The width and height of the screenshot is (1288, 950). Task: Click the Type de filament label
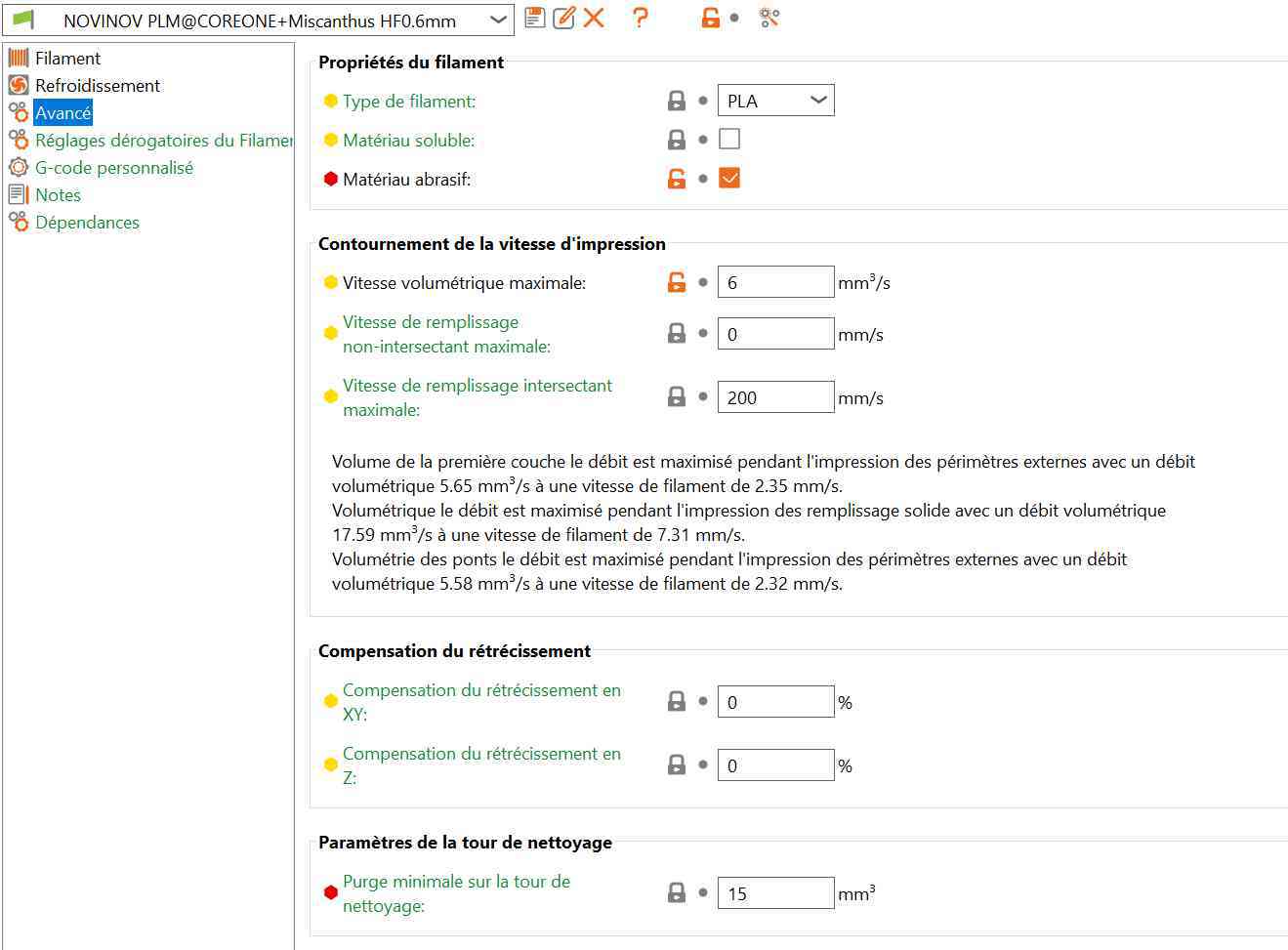pyautogui.click(x=409, y=102)
